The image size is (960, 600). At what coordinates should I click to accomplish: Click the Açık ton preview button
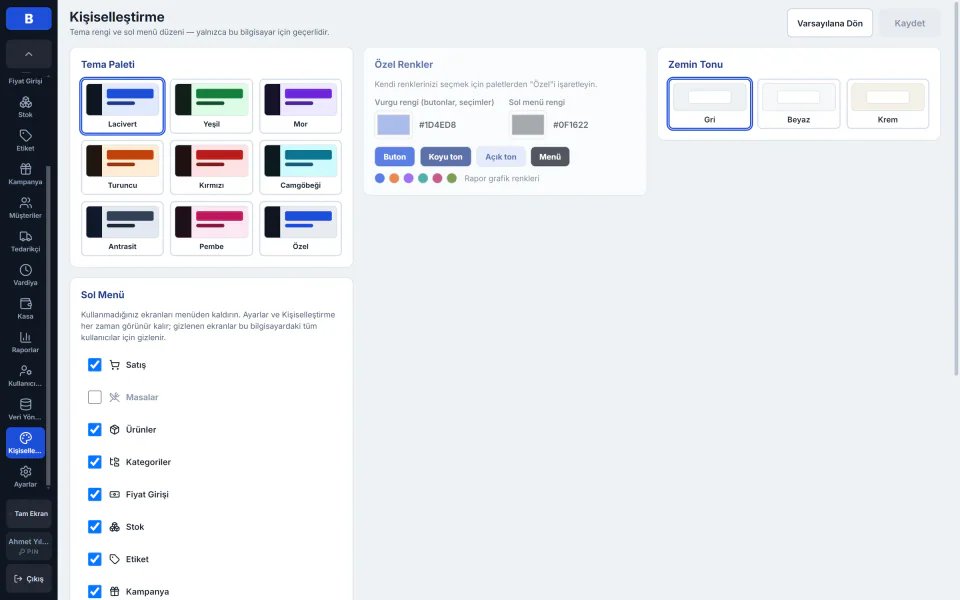pyautogui.click(x=501, y=157)
